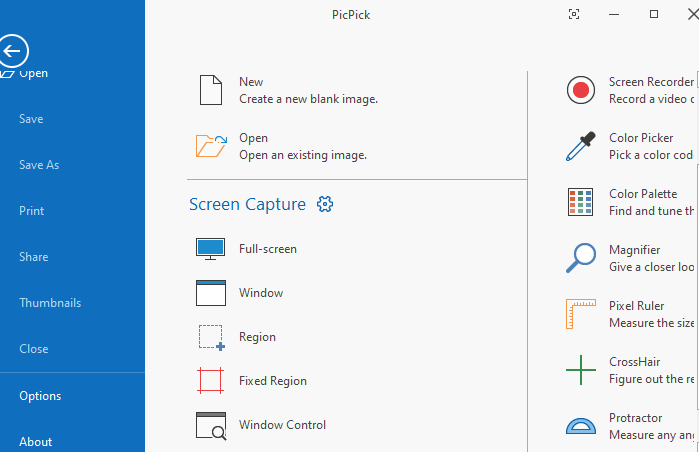Click 'Create a new blank image.' text

point(308,99)
